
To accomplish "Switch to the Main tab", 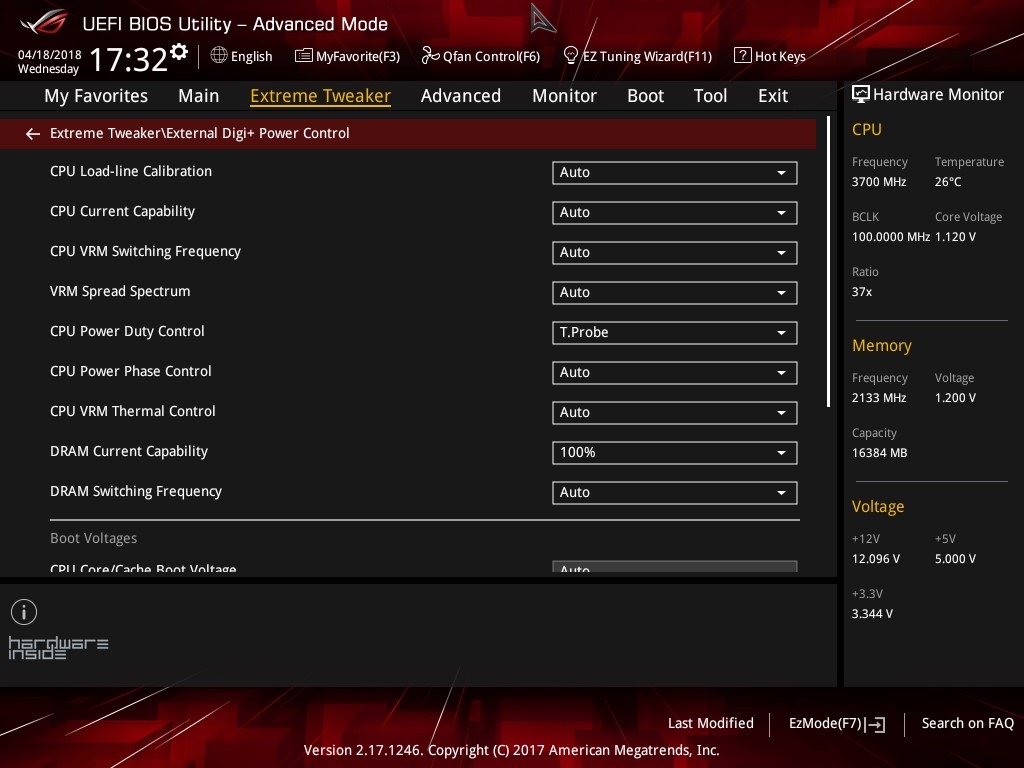I will point(199,96).
